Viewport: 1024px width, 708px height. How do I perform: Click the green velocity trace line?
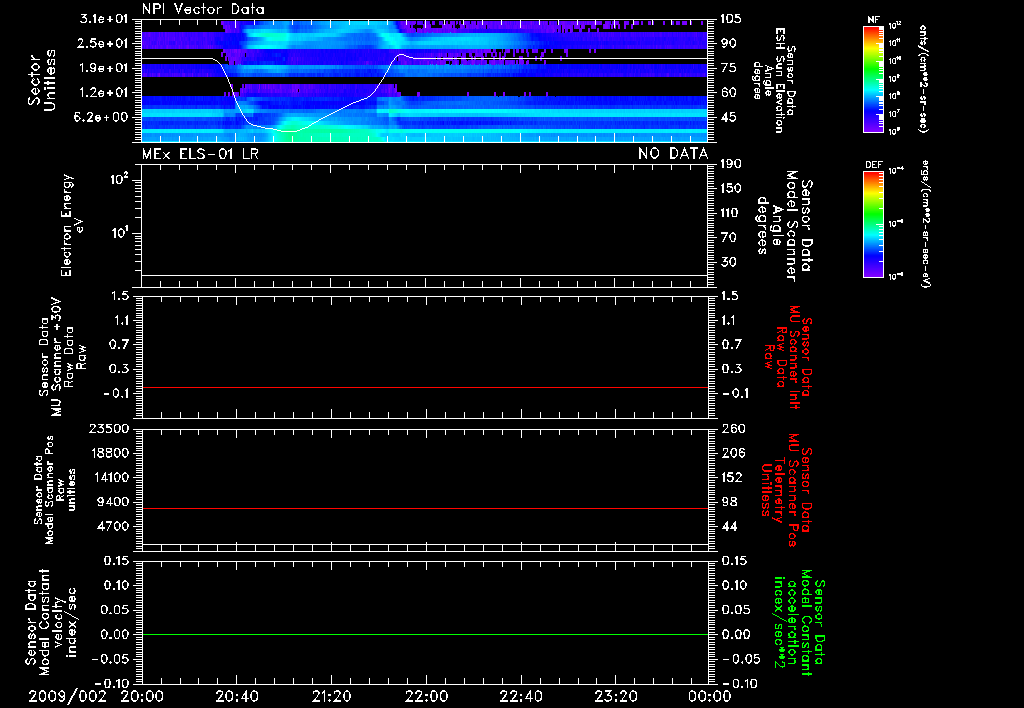(x=424, y=634)
